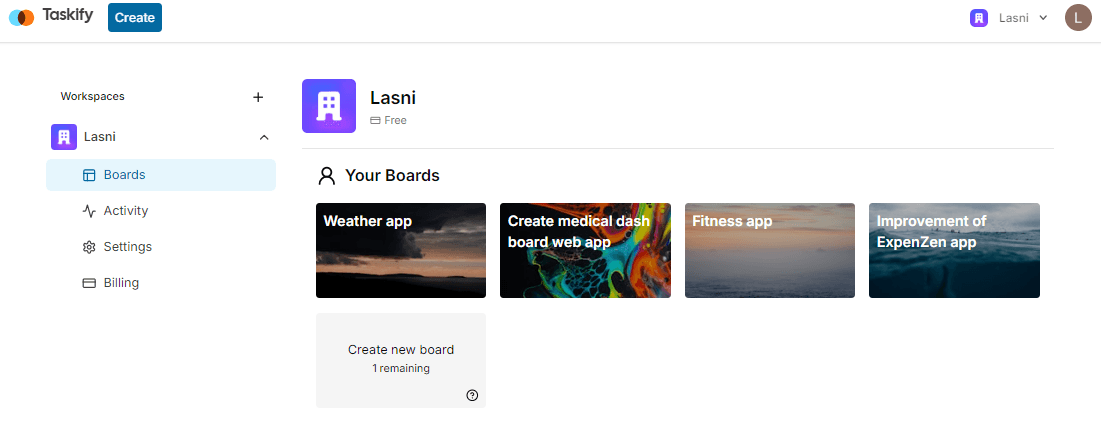Add a new workspace with plus icon
Screen dimensions: 1101x432
(258, 97)
